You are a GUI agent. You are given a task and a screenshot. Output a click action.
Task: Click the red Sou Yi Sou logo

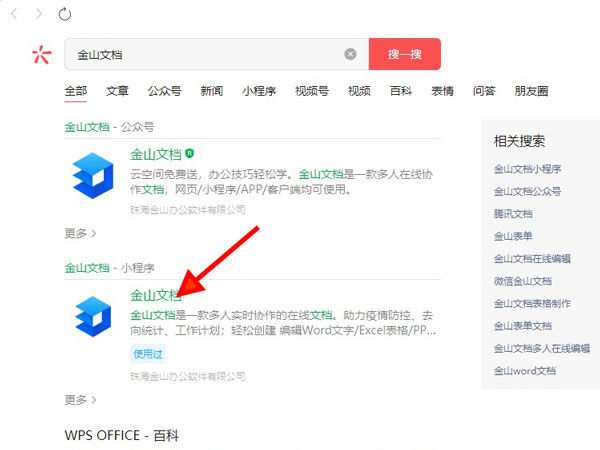click(x=40, y=54)
